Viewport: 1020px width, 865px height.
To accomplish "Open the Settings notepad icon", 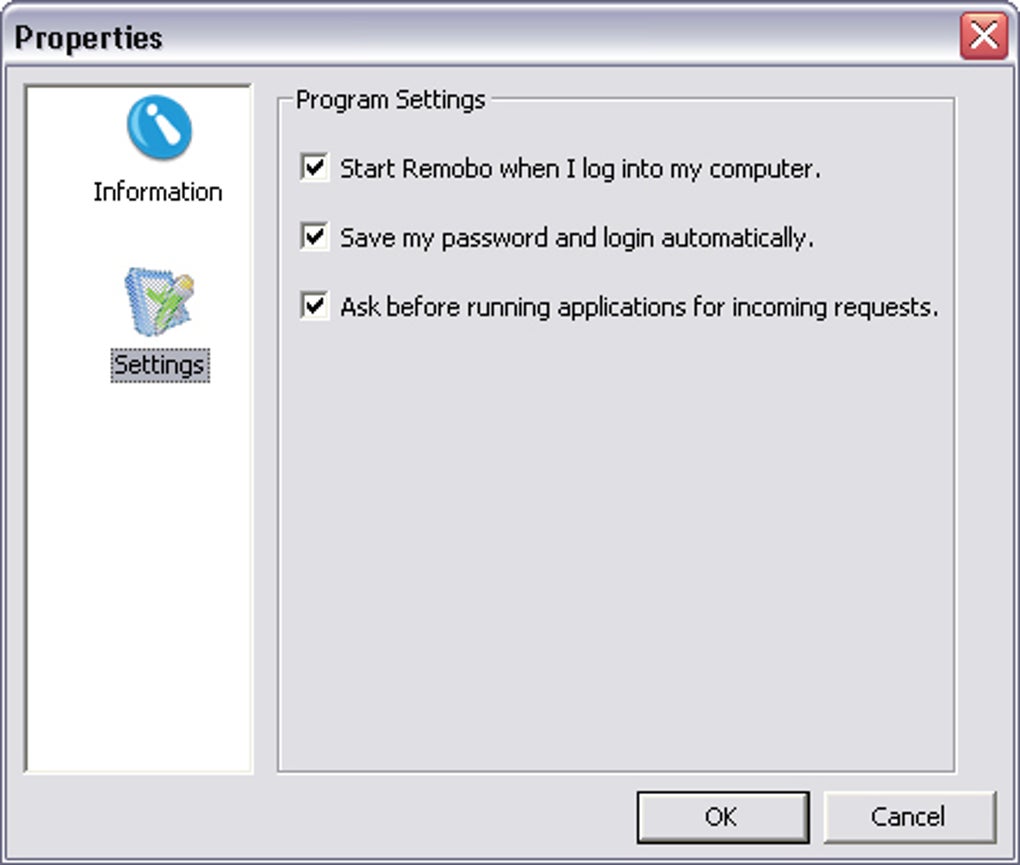I will pyautogui.click(x=159, y=301).
